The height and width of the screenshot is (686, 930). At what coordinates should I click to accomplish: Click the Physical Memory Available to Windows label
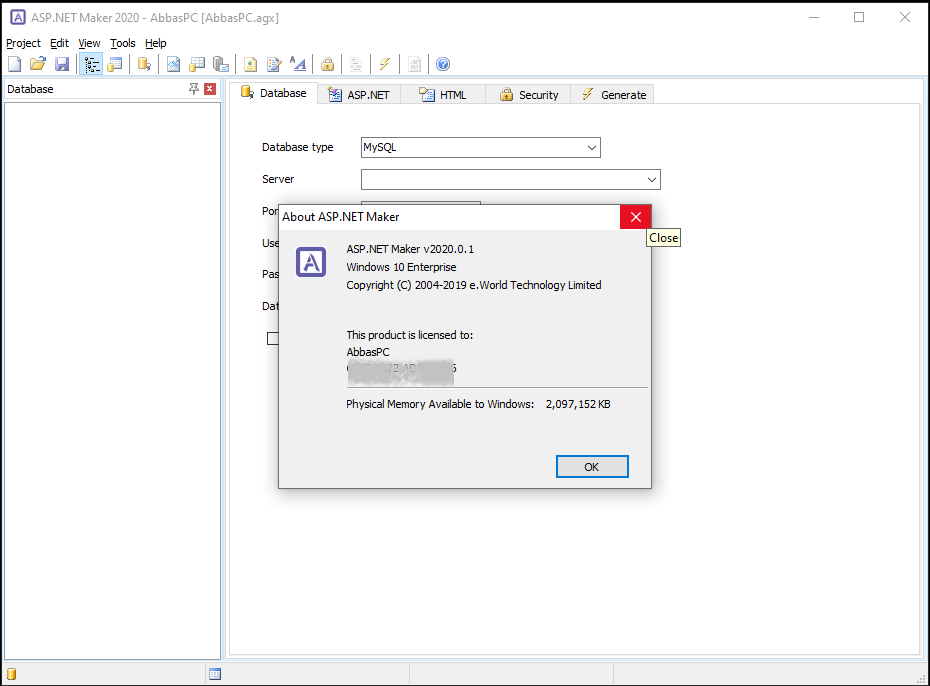coord(440,404)
